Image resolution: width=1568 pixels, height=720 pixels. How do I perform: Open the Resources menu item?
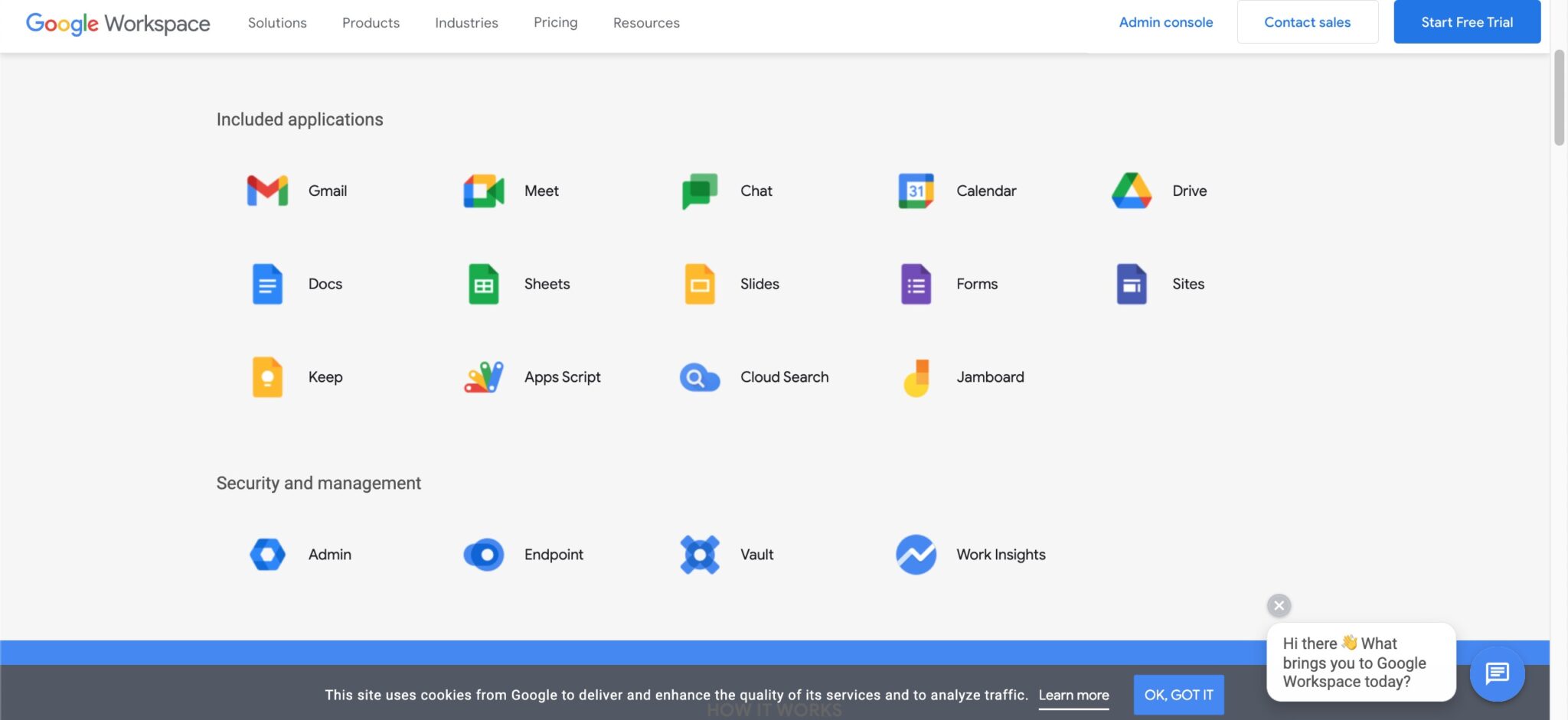[645, 22]
